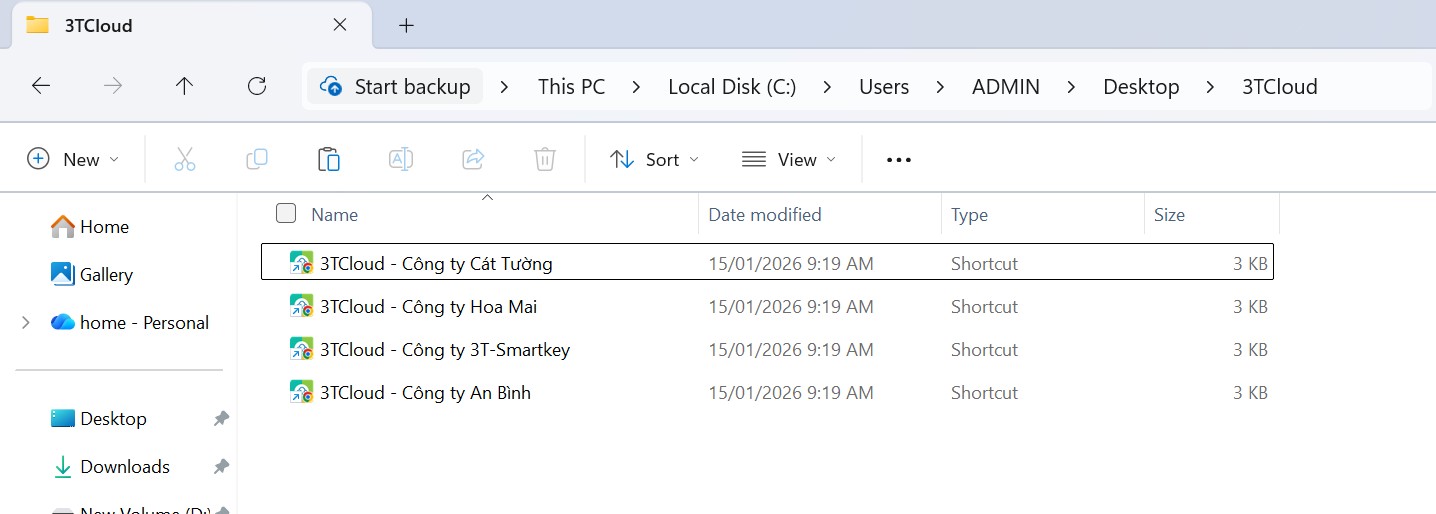Expand the home - Personal tree node
The width and height of the screenshot is (1436, 514).
click(x=26, y=322)
